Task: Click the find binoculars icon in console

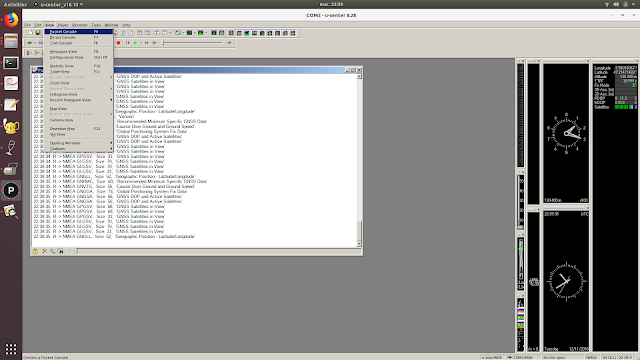Action: pos(60,251)
